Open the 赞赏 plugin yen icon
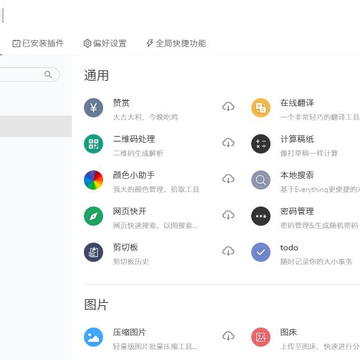This screenshot has width=360, height=360. pos(93,107)
